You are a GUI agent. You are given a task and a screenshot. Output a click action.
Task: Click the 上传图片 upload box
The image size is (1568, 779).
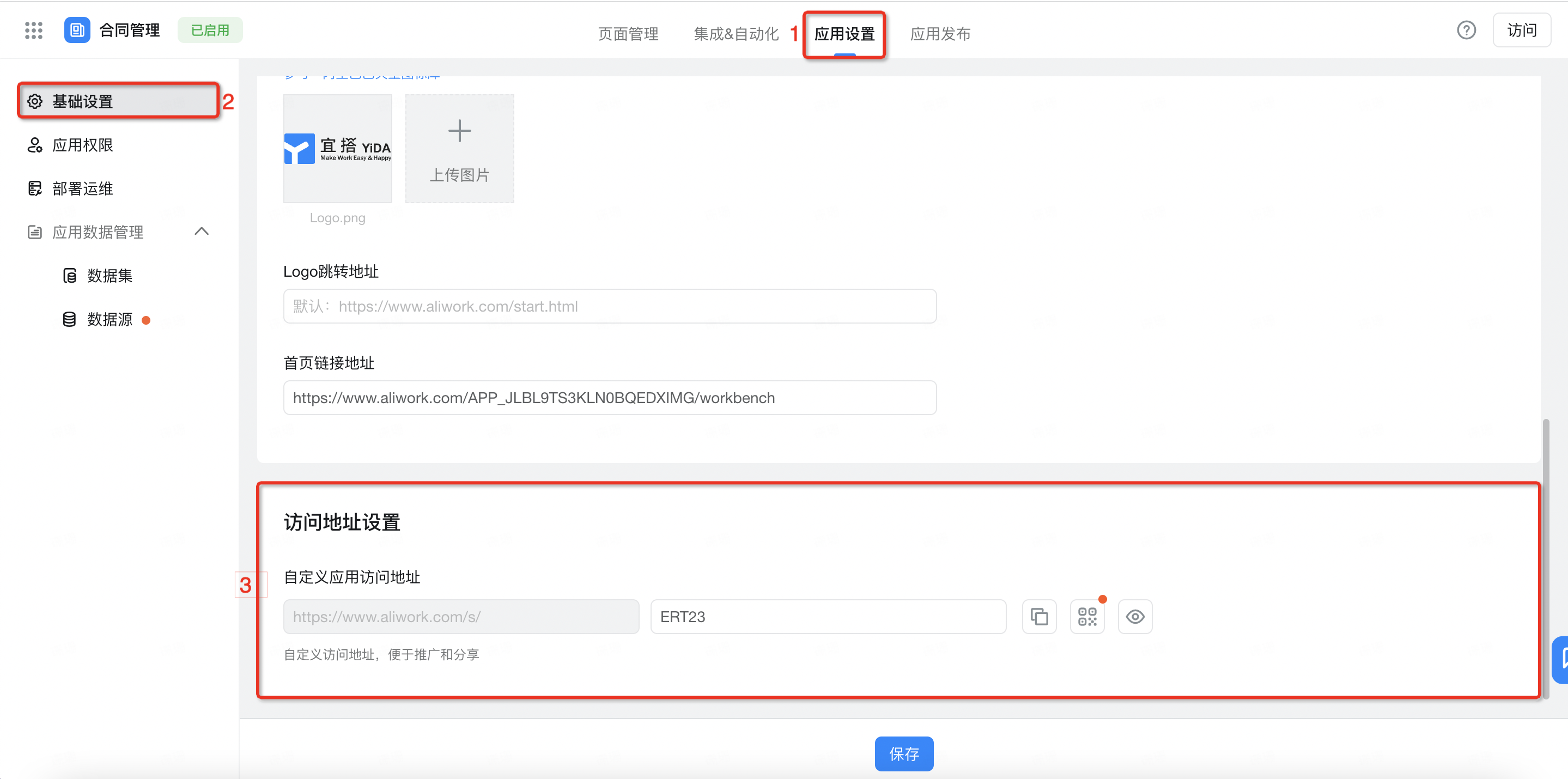pos(460,149)
